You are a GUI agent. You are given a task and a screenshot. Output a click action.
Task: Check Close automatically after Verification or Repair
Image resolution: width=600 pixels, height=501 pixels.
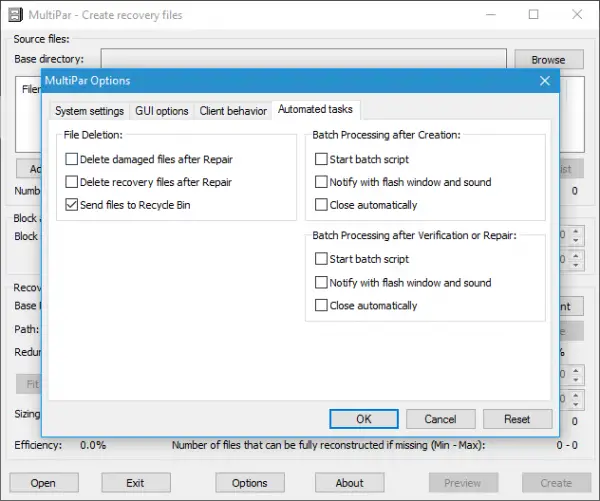click(321, 305)
